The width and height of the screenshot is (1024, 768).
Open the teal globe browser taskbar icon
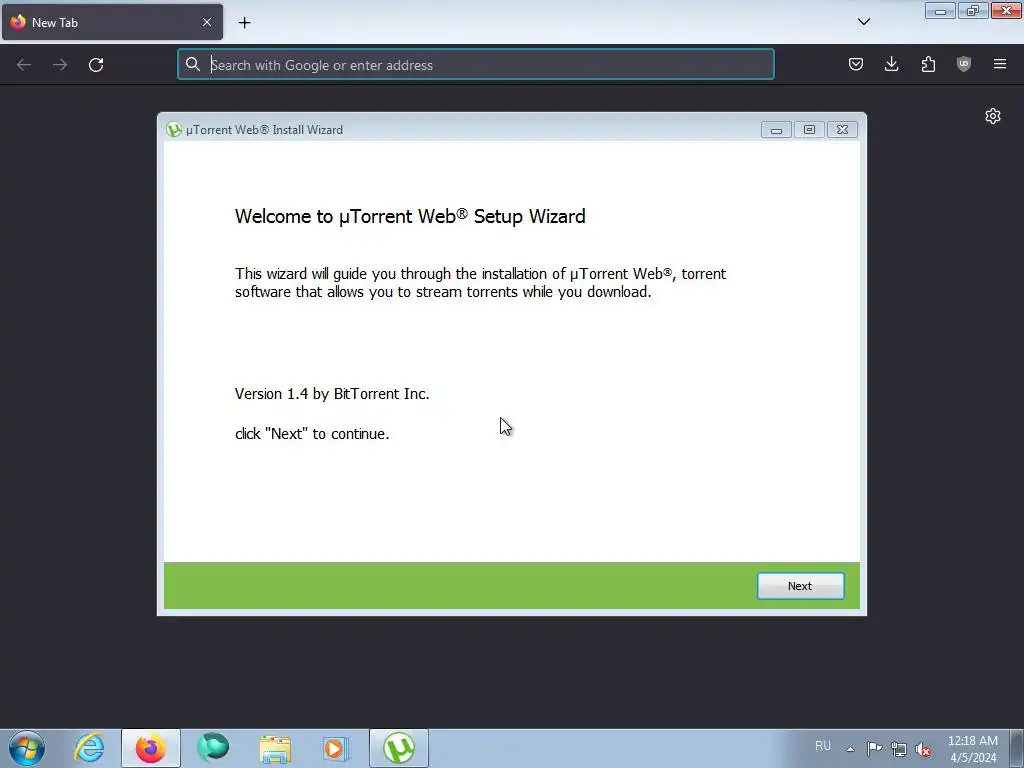tap(213, 748)
